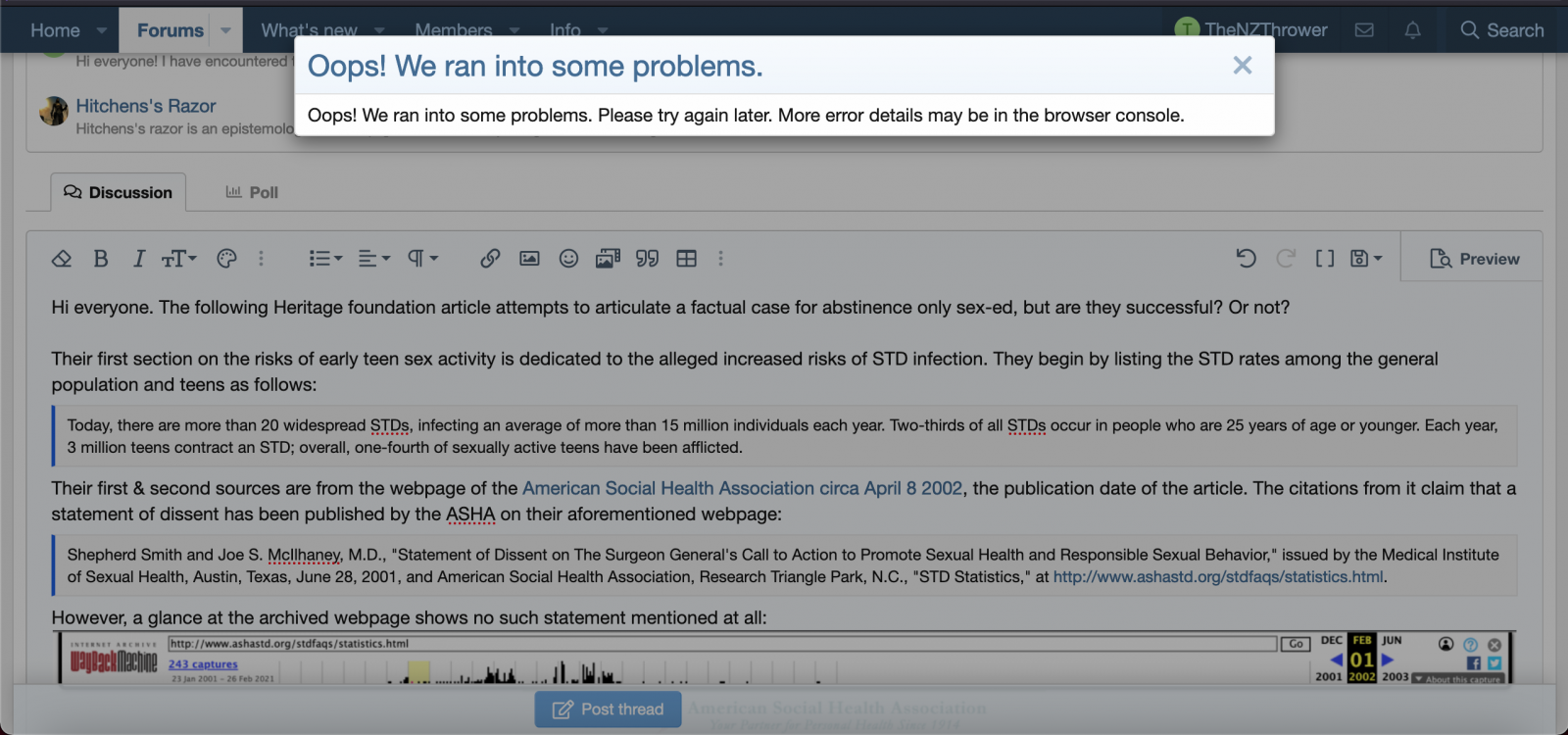Show more insert options

(x=720, y=259)
